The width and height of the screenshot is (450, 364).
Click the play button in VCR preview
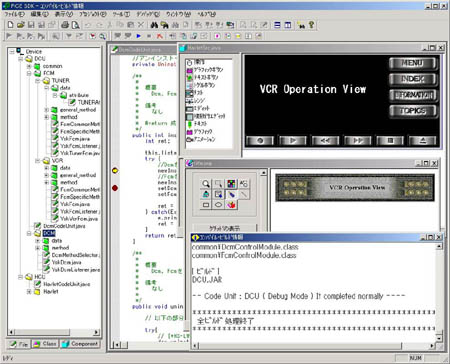tap(292, 141)
